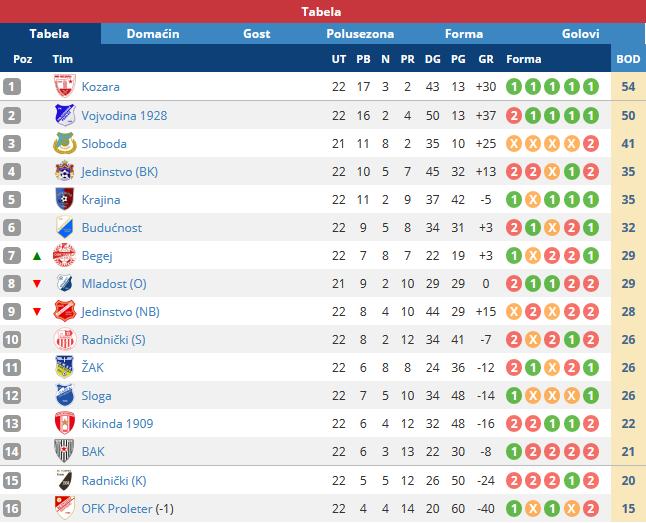The height and width of the screenshot is (523, 646).
Task: Click the Kikinda 1909 team logo
Action: click(64, 423)
